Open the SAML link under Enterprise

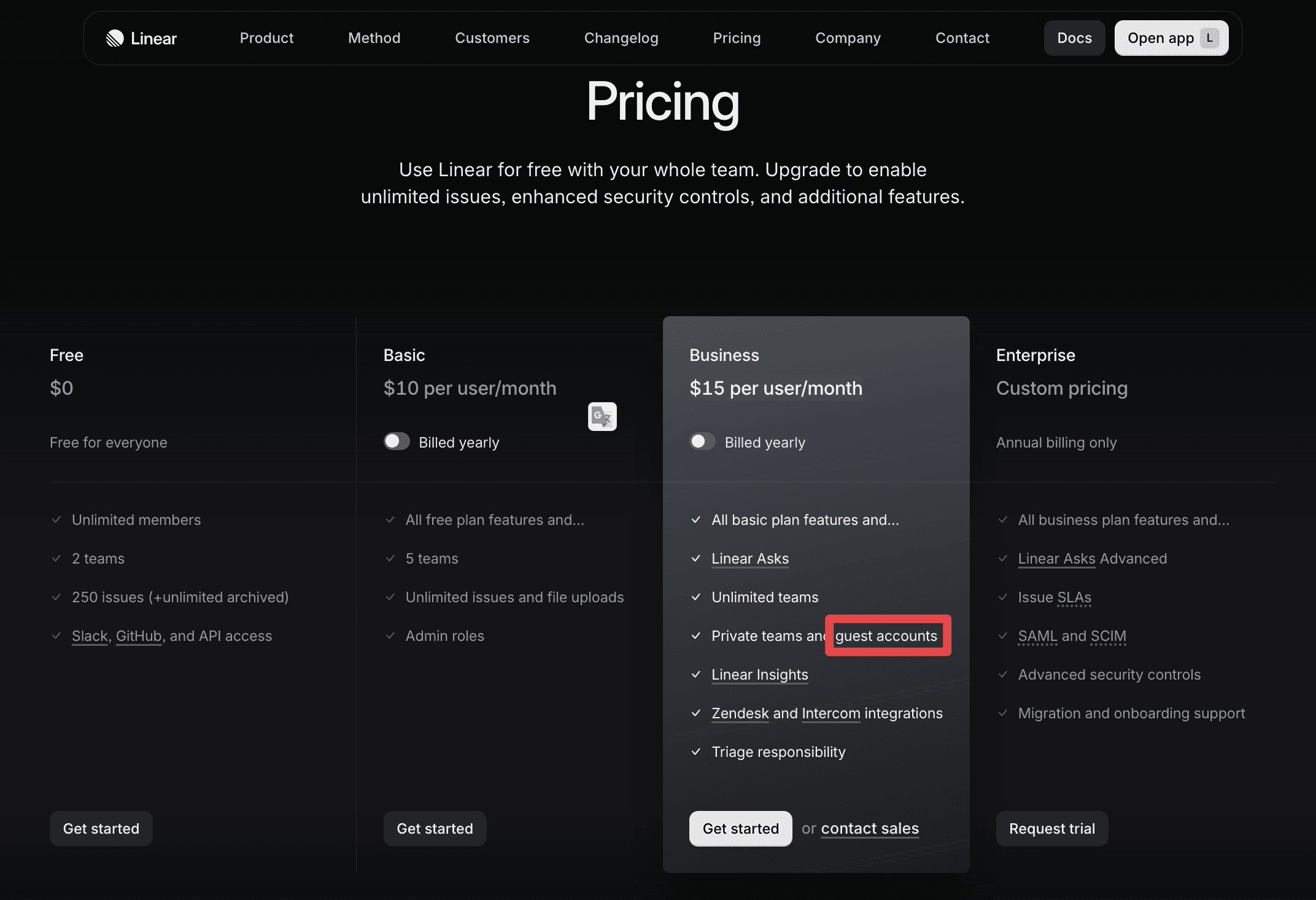pos(1036,635)
